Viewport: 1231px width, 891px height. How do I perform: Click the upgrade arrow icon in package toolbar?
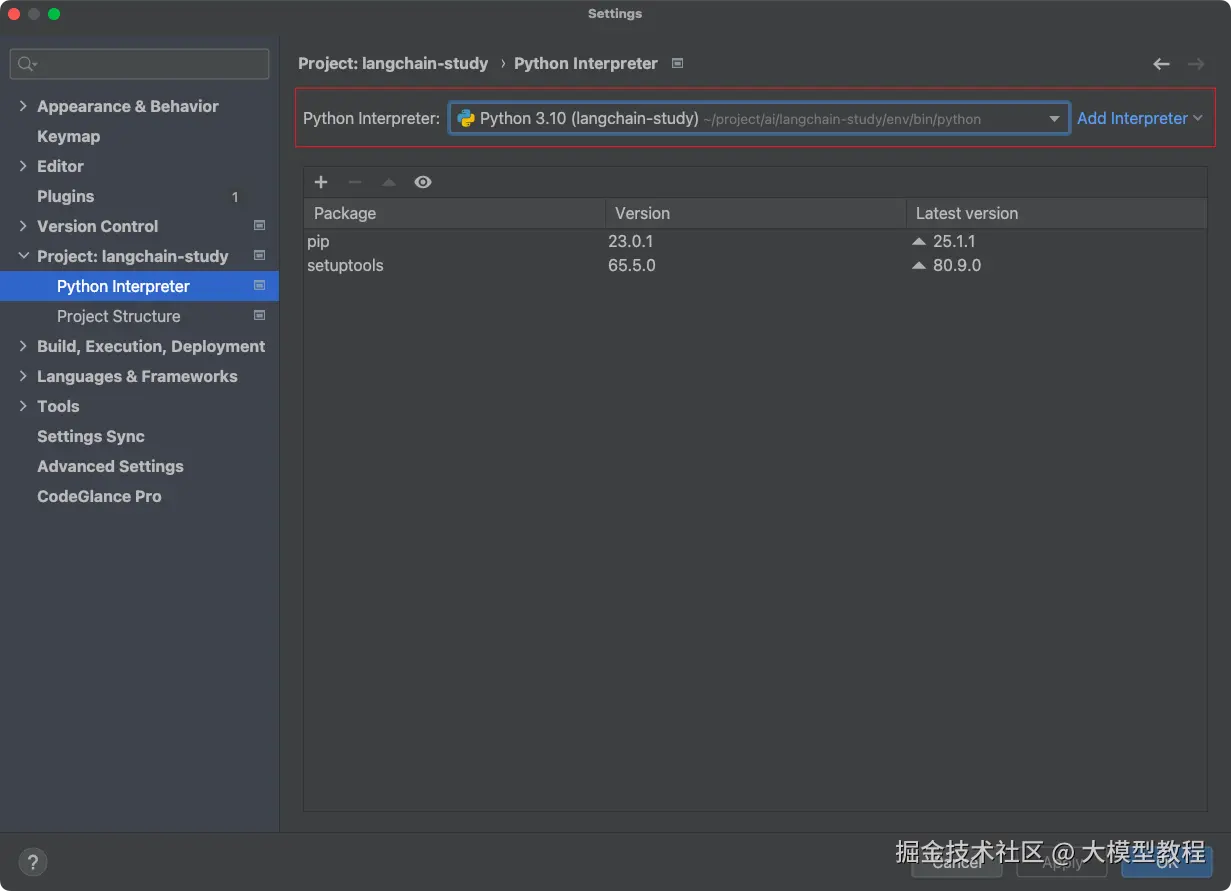coord(389,182)
